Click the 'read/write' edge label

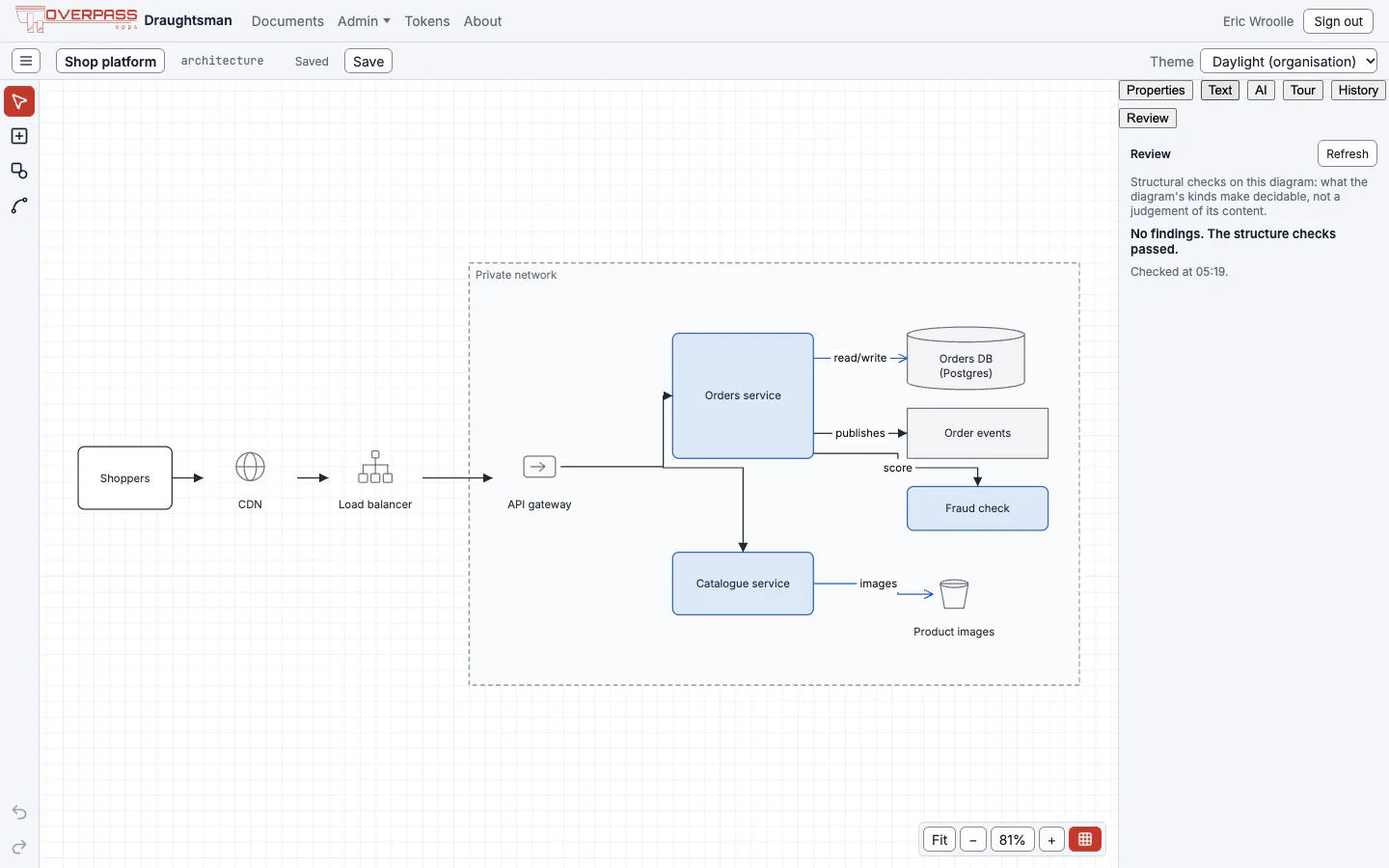[x=859, y=358]
